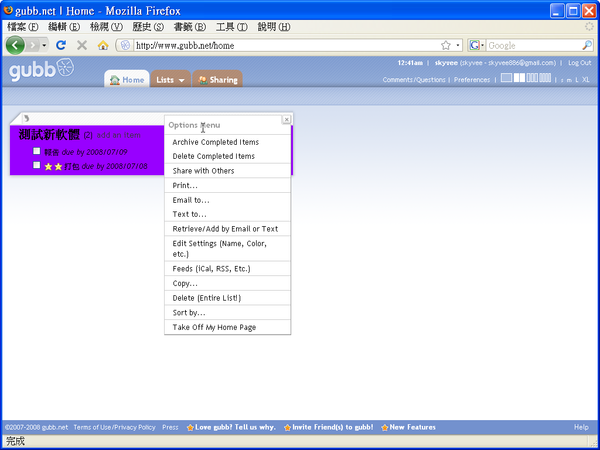600x450 pixels.
Task: Choose Retrieve/Add by Email or Text
Action: point(227,229)
